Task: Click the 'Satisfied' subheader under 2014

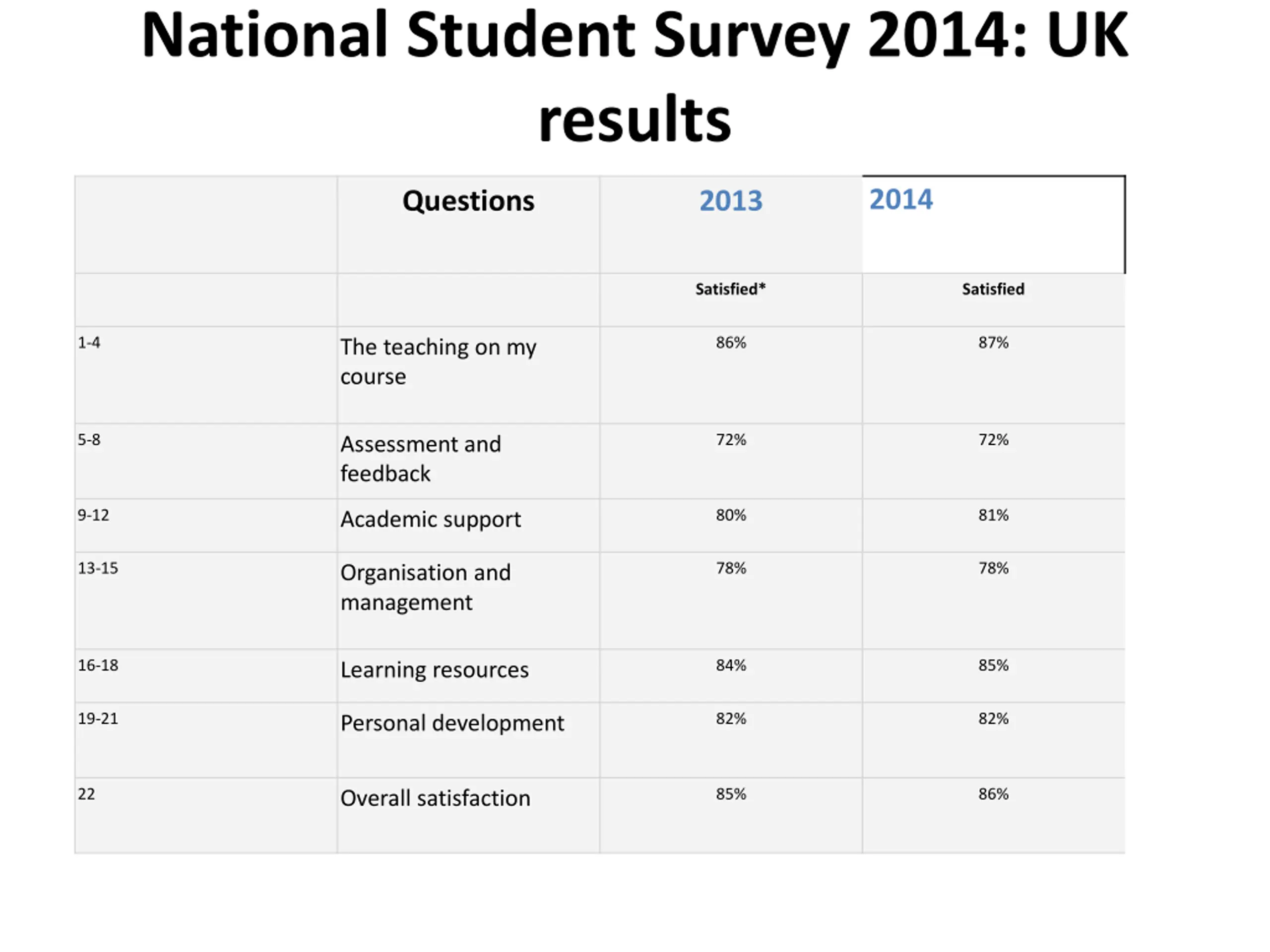Action: pyautogui.click(x=993, y=289)
